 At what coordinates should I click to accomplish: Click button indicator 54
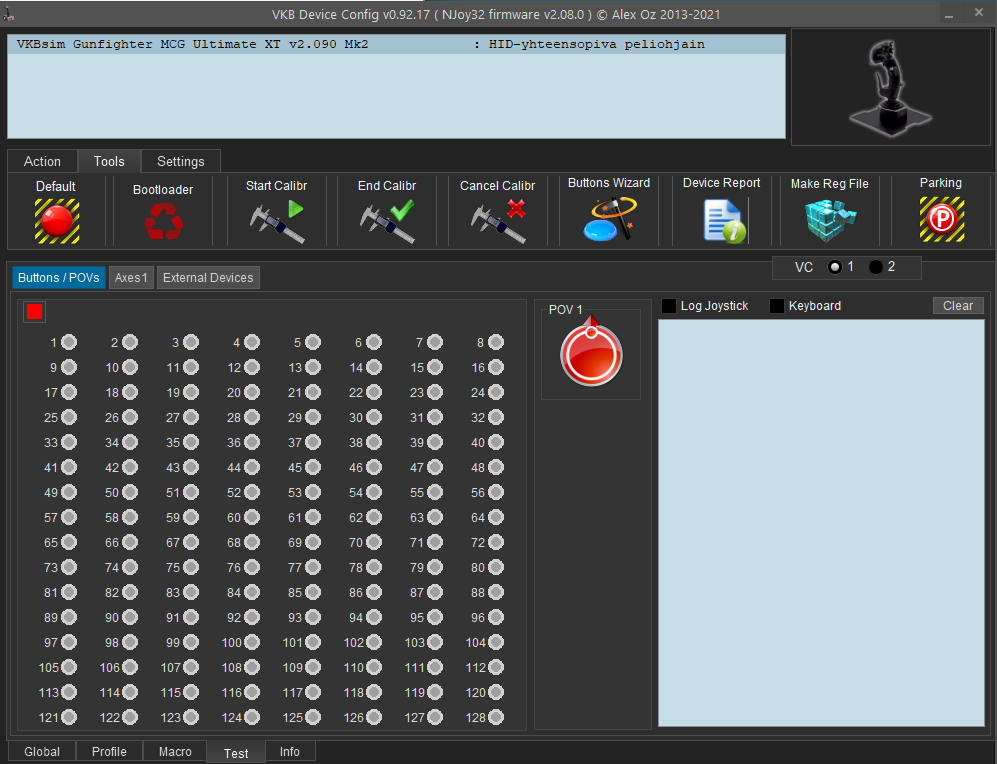click(375, 493)
